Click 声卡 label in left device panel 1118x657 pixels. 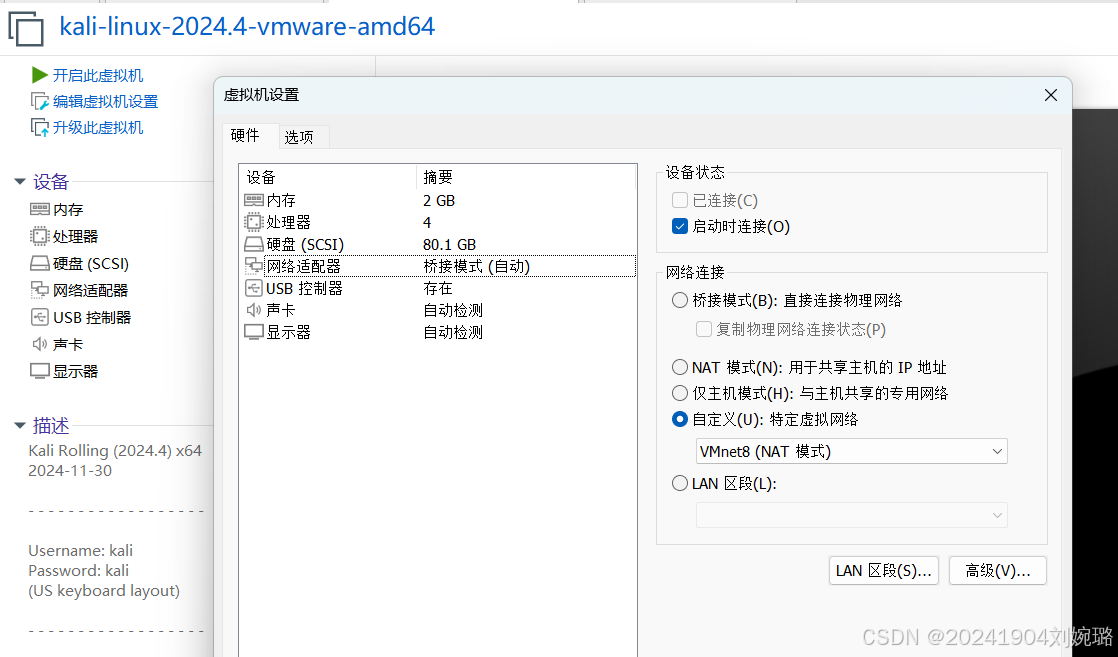pyautogui.click(x=68, y=345)
